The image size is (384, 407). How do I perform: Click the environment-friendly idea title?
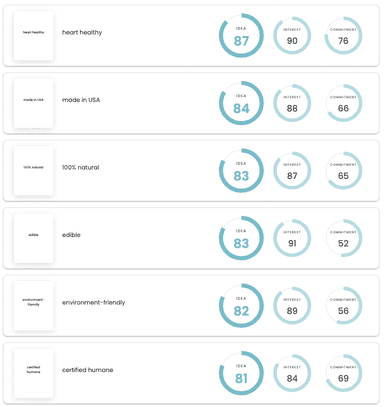[93, 302]
